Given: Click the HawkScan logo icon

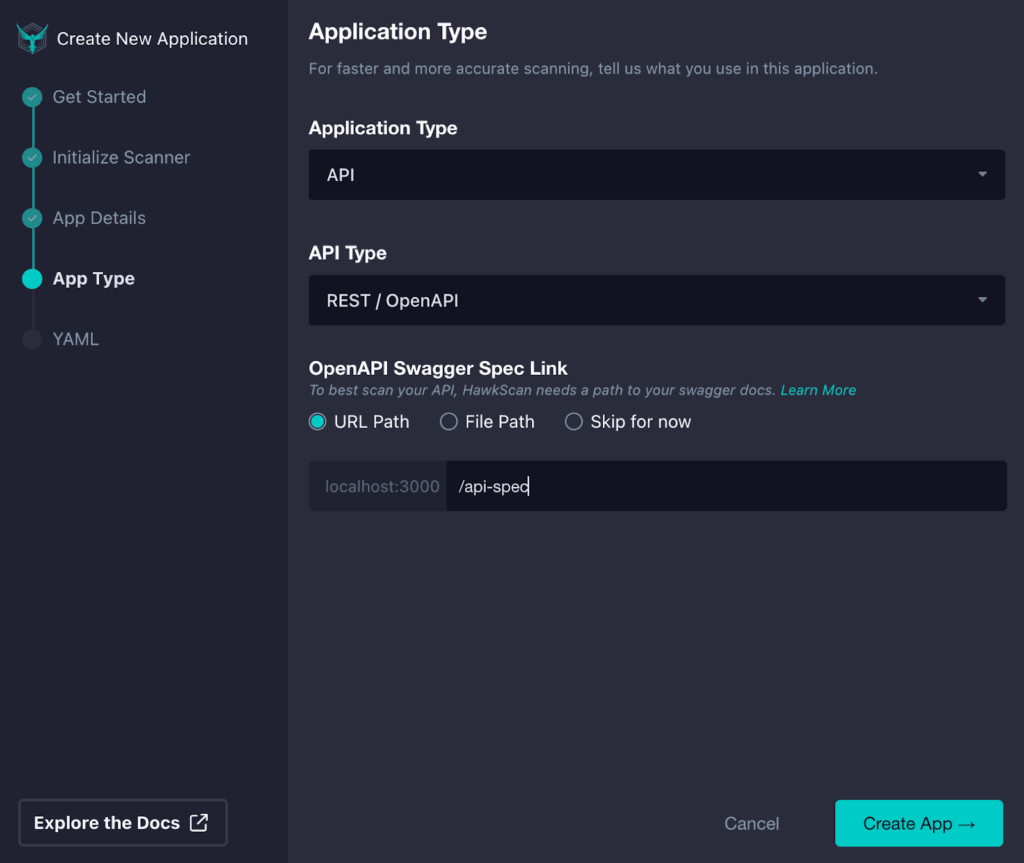Looking at the screenshot, I should pos(31,38).
